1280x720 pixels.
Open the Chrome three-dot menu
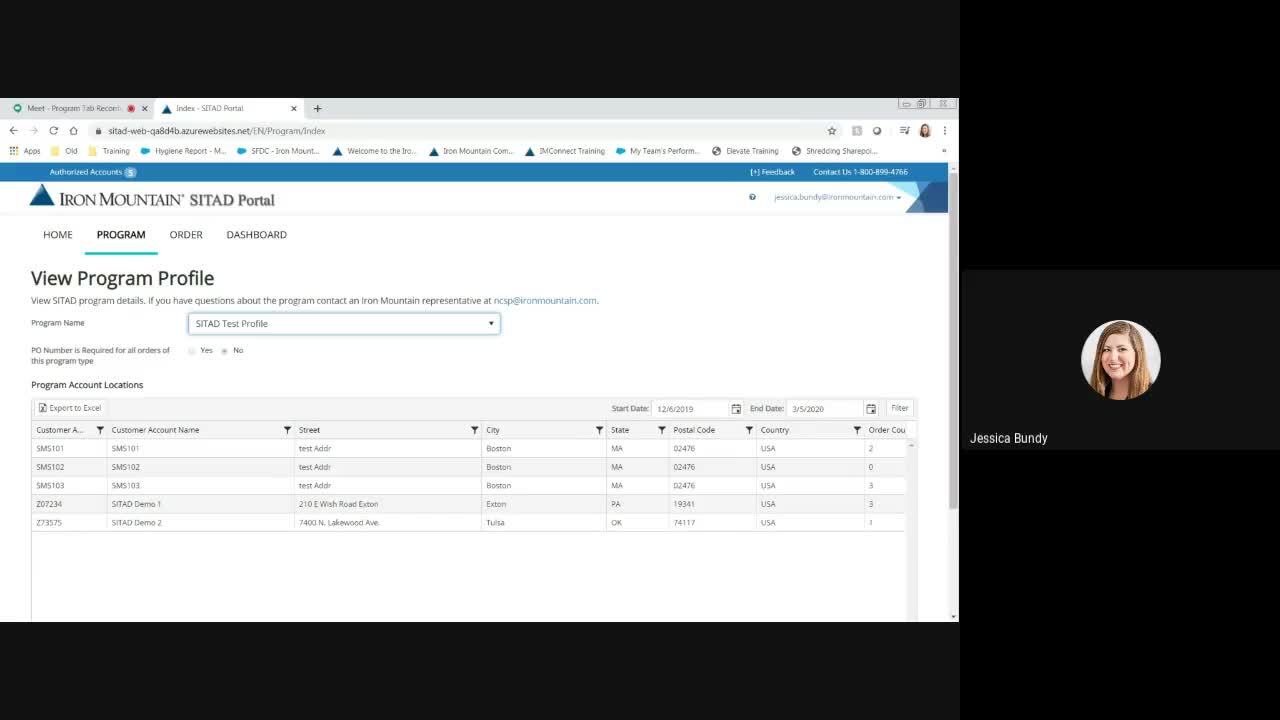point(944,130)
